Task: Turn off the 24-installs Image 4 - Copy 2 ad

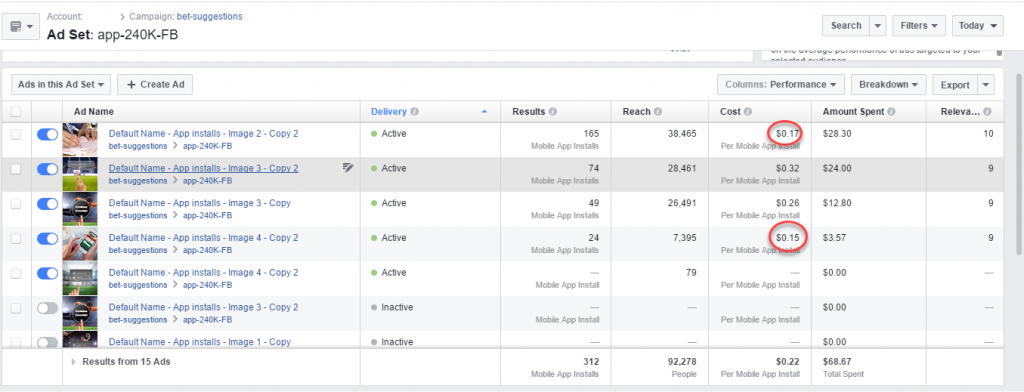Action: 48,238
